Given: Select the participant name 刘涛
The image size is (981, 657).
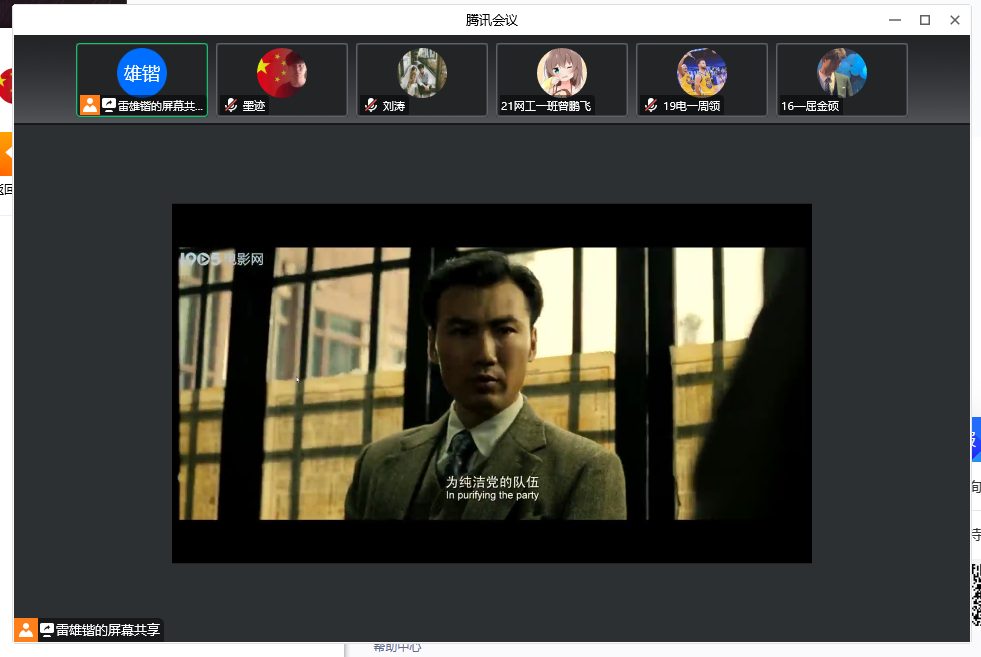Looking at the screenshot, I should coord(394,106).
